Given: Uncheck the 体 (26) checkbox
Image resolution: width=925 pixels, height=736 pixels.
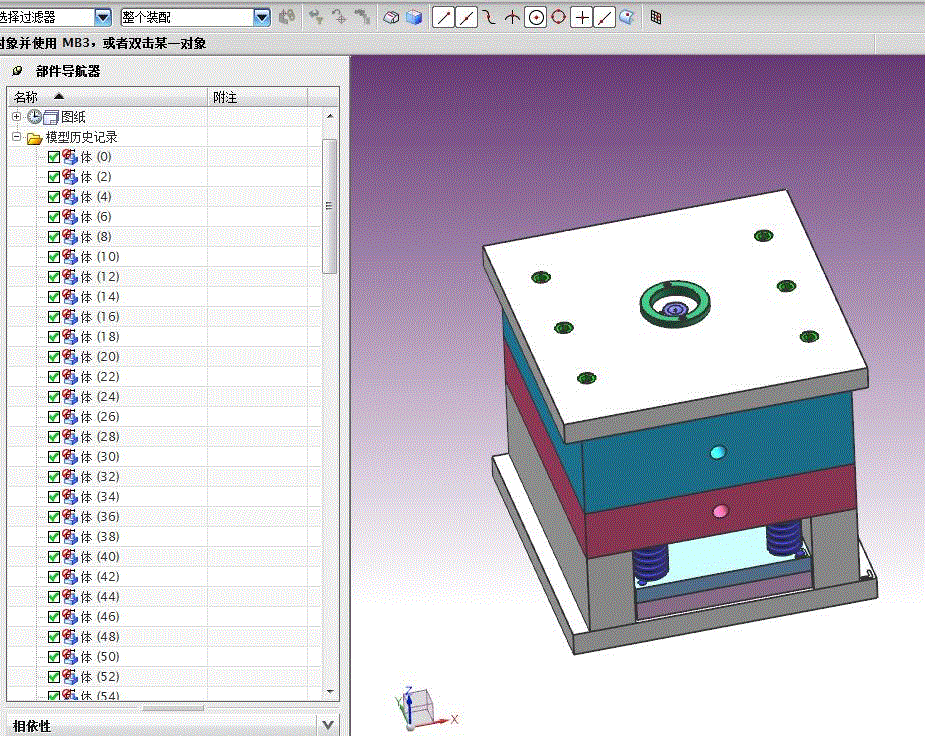Looking at the screenshot, I should 54,417.
